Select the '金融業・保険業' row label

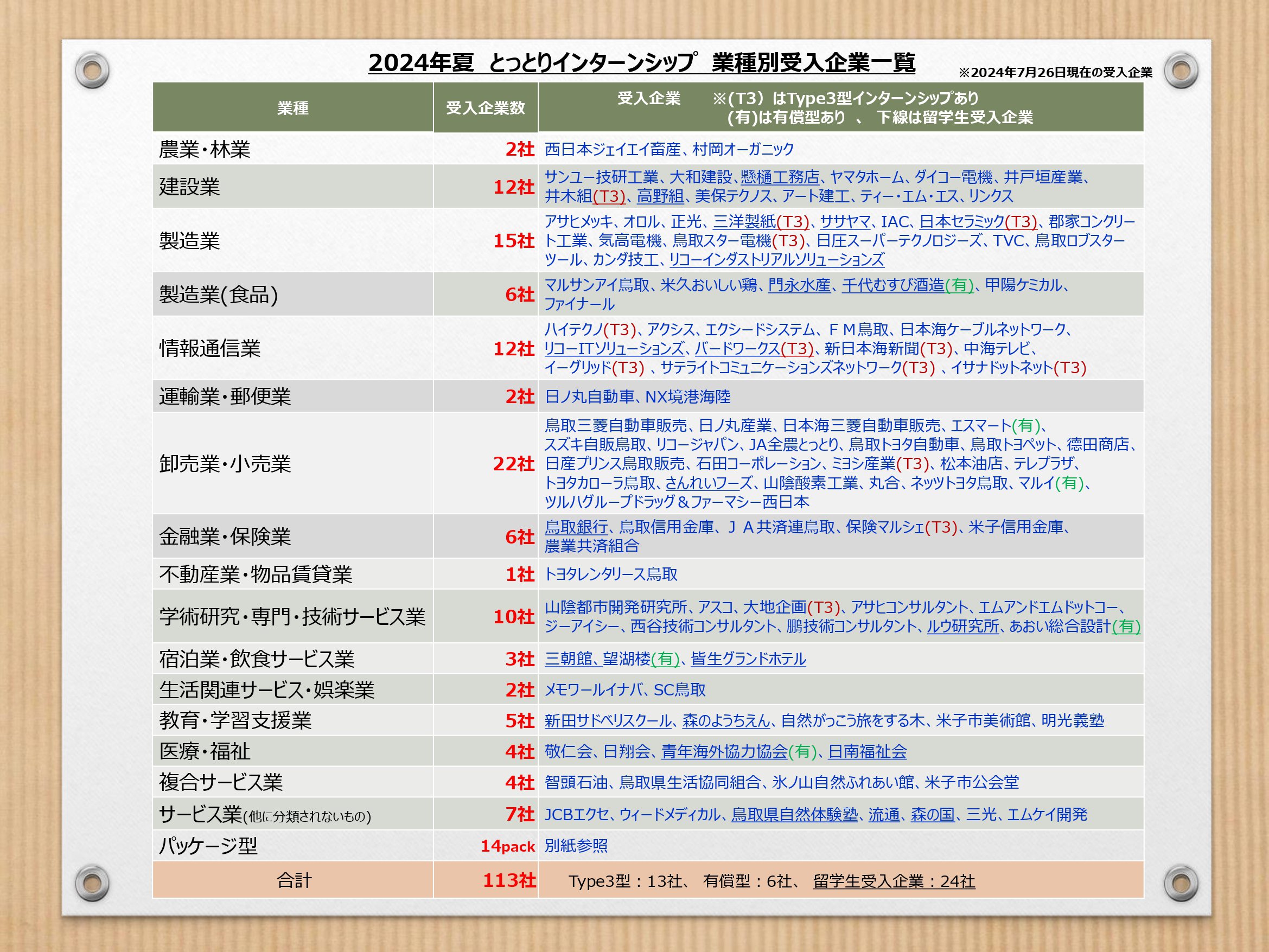click(225, 536)
